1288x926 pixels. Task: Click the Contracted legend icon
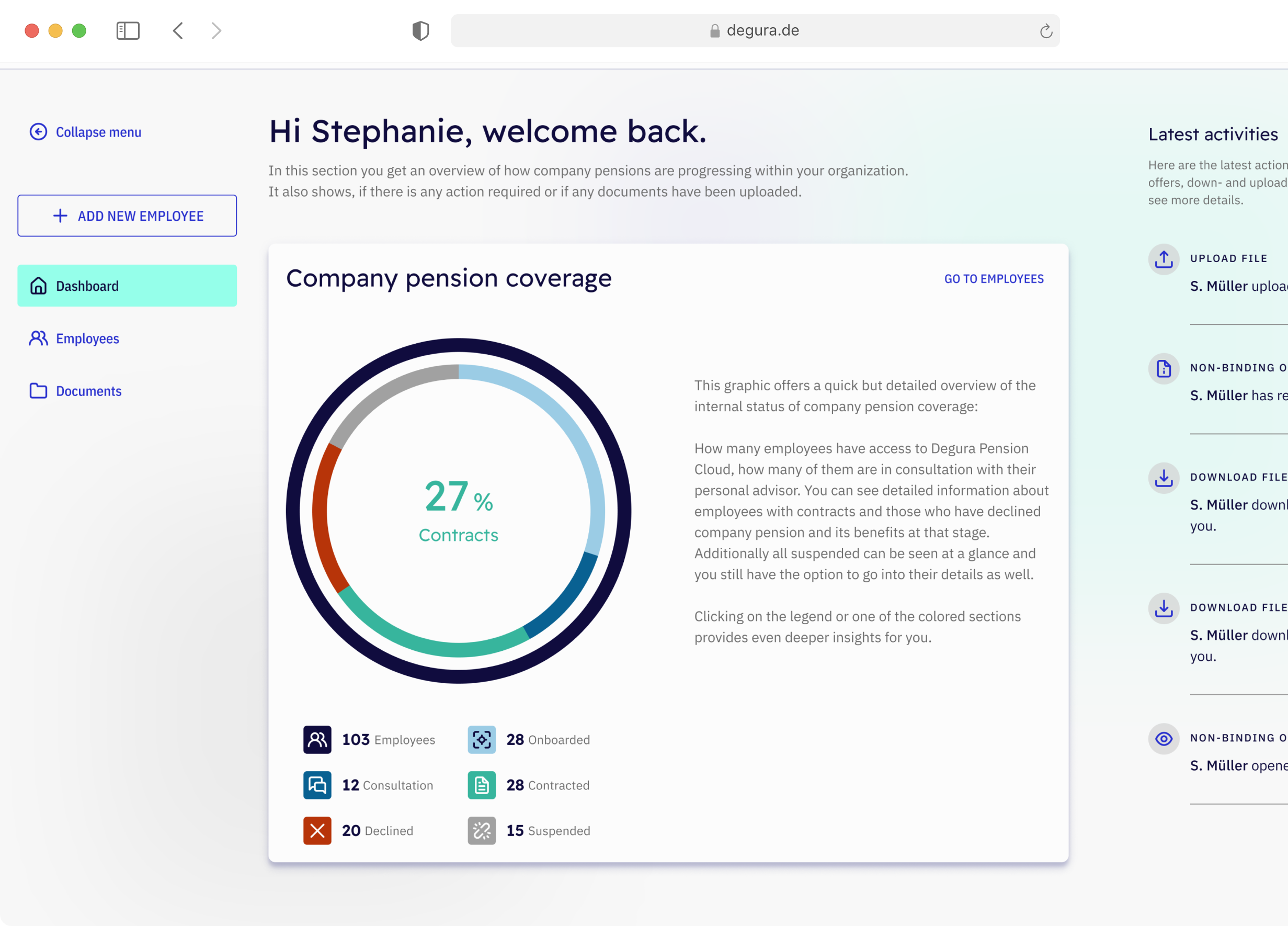point(481,785)
